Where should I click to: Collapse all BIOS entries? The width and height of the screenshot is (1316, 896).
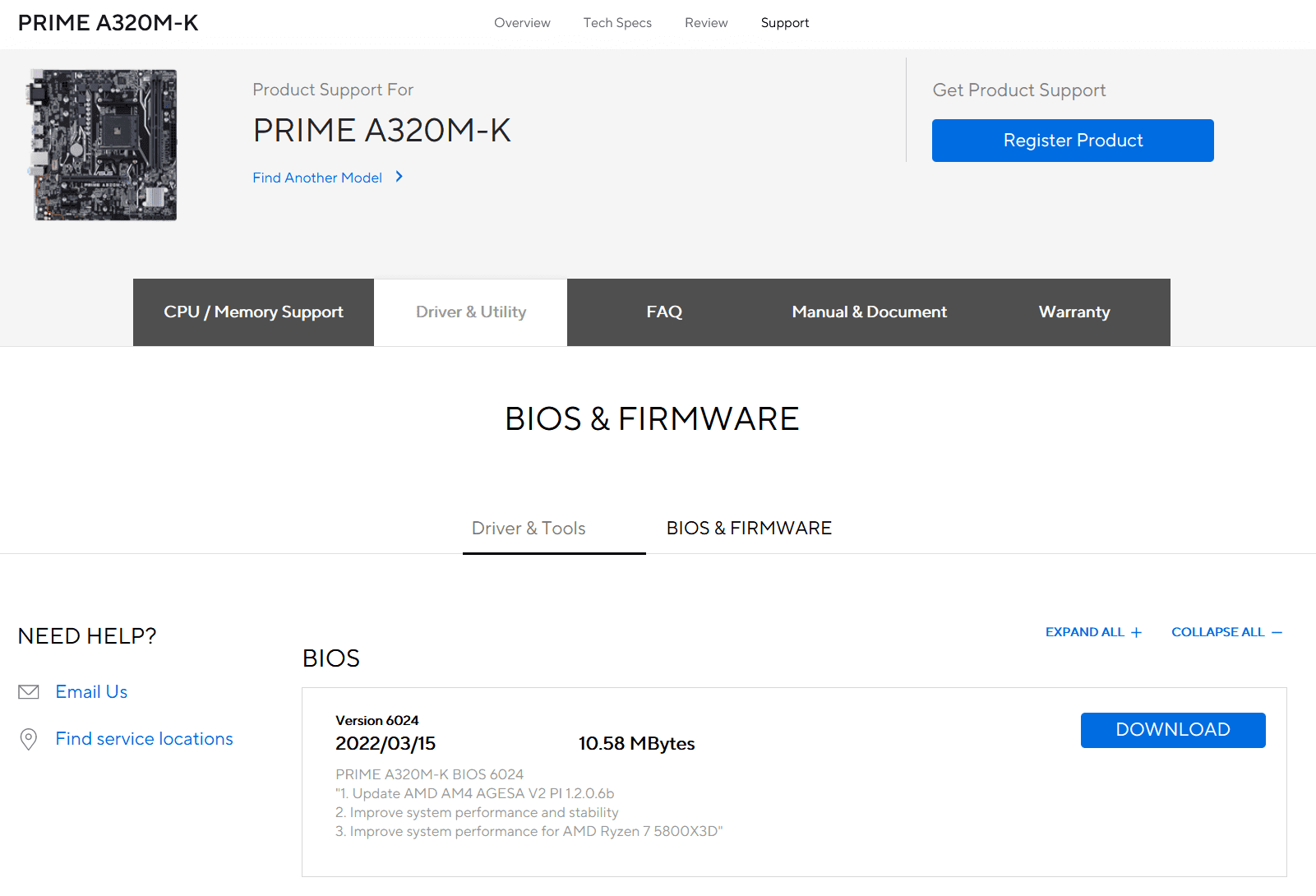pyautogui.click(x=1218, y=632)
